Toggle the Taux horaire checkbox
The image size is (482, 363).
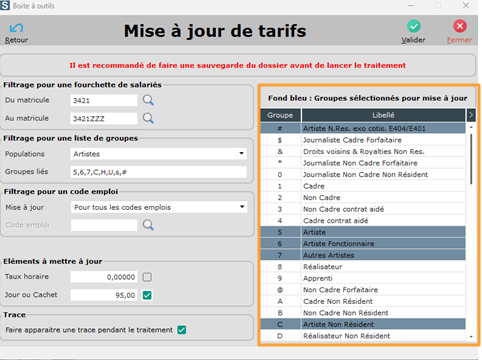147,277
